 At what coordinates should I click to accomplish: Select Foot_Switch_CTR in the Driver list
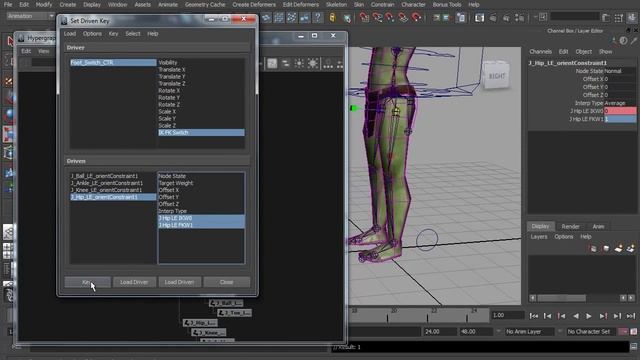pyautogui.click(x=113, y=62)
